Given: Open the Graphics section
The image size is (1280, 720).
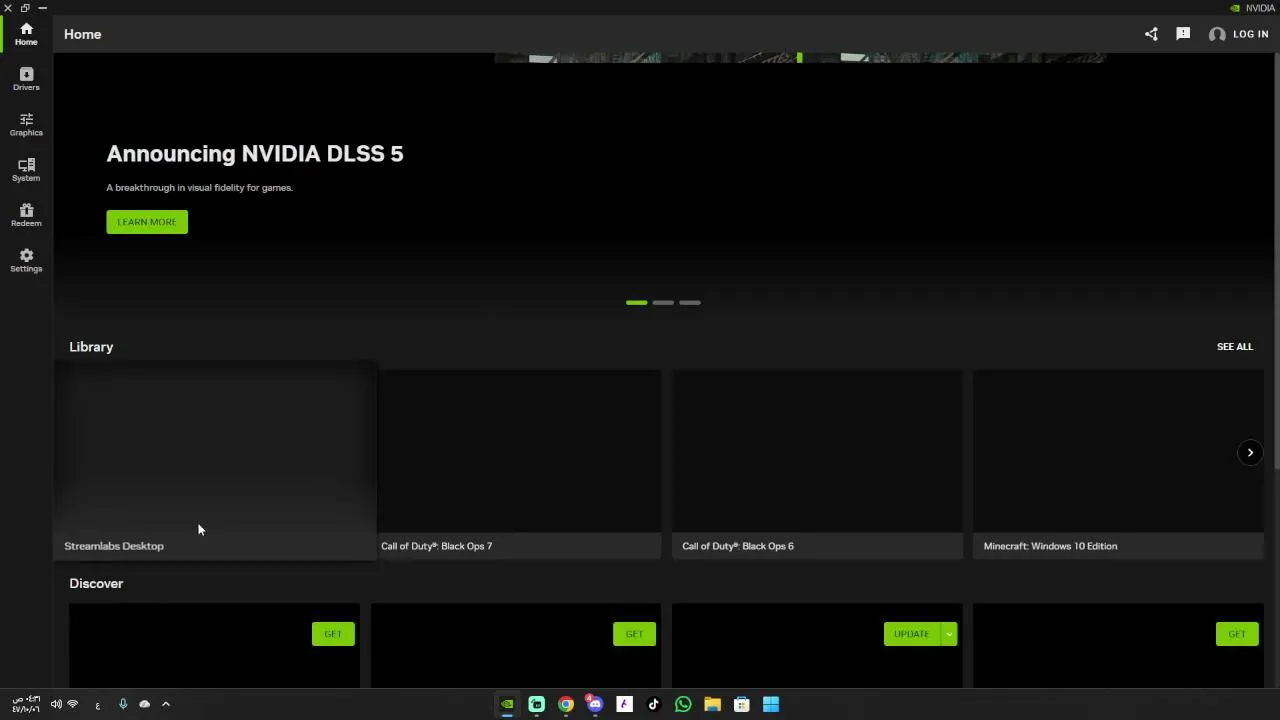Looking at the screenshot, I should 26,124.
